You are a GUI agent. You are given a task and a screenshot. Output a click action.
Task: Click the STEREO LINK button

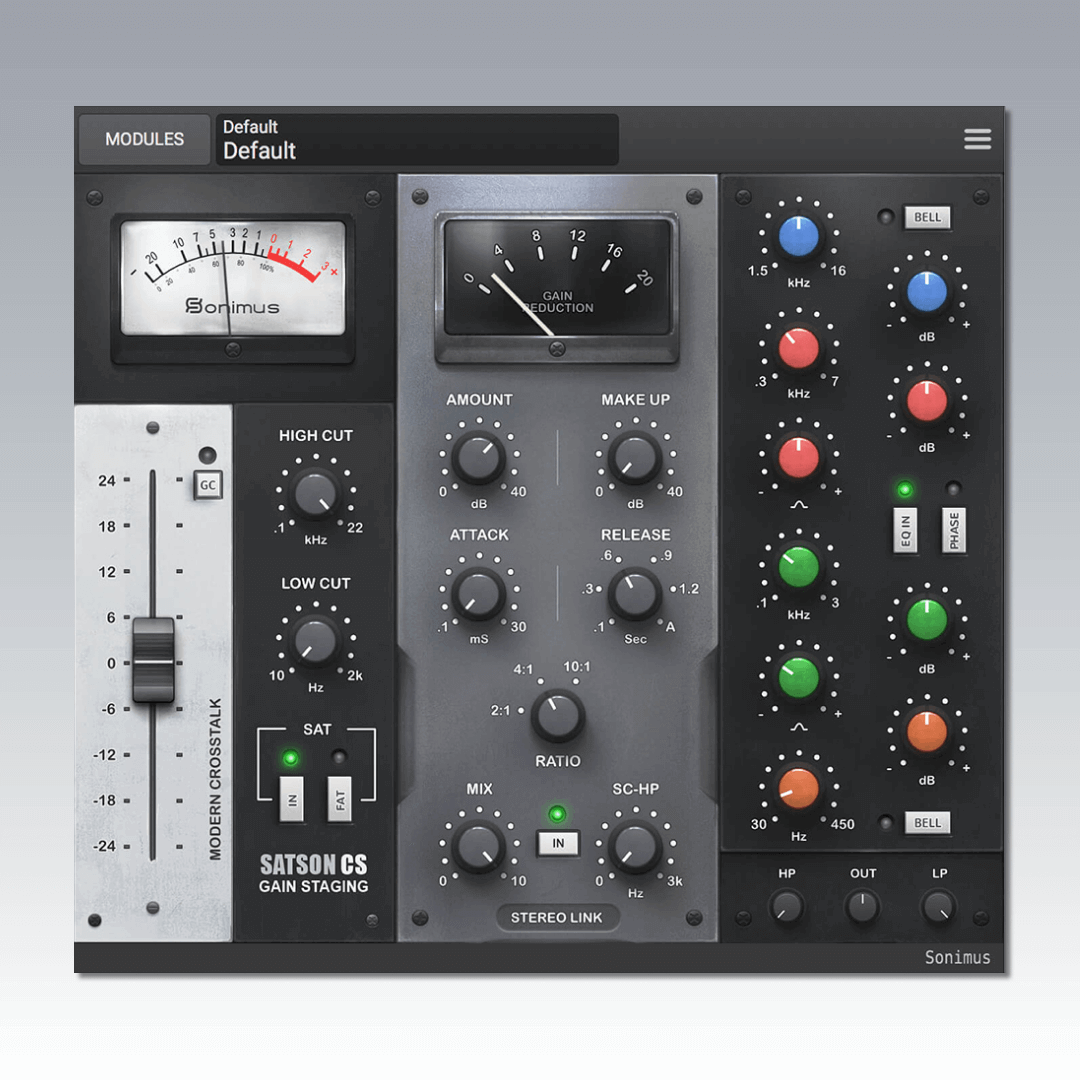pos(557,917)
